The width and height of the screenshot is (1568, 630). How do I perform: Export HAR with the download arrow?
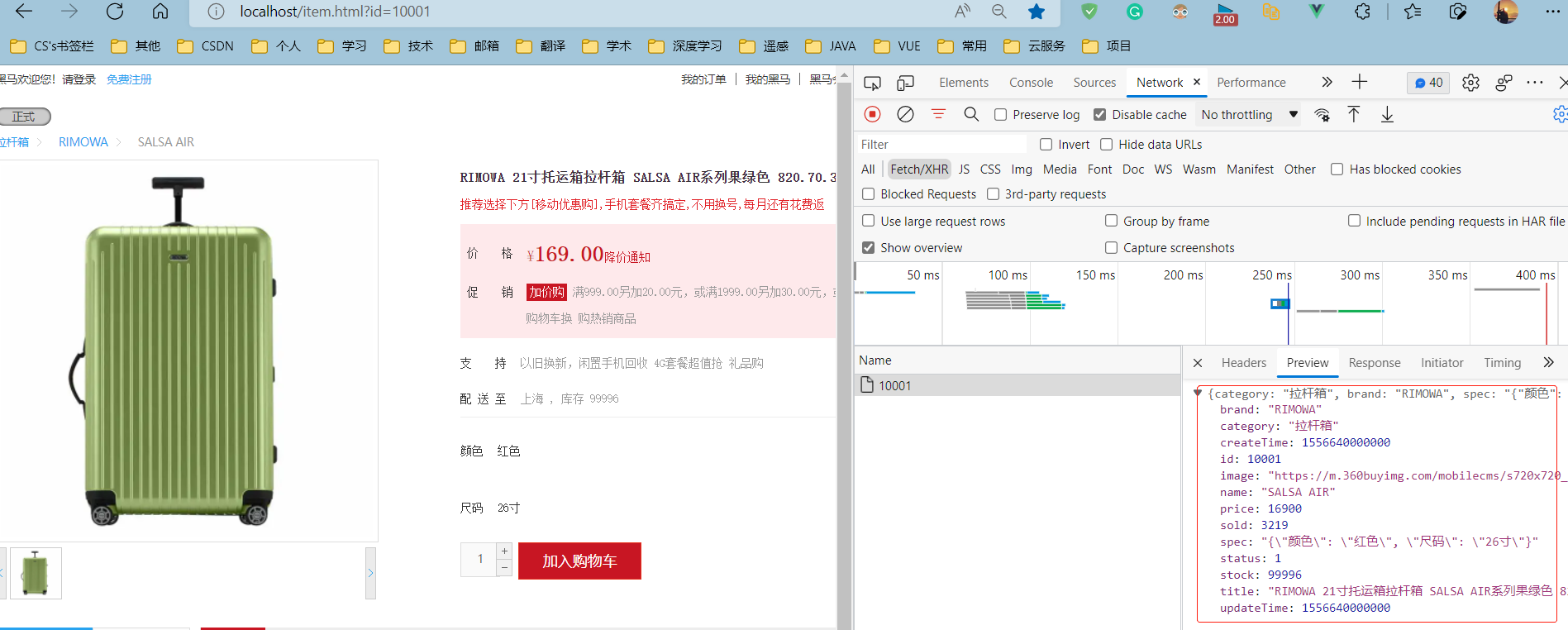coord(1387,114)
